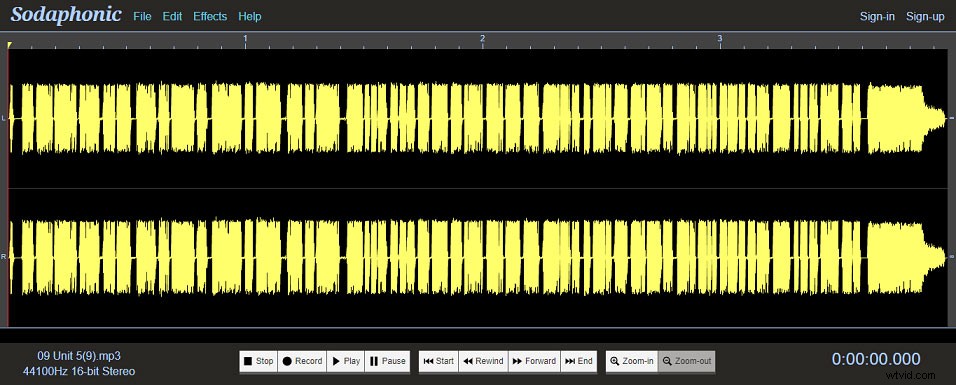The width and height of the screenshot is (956, 385).
Task: Click the right channel R label
Action: click(4, 256)
